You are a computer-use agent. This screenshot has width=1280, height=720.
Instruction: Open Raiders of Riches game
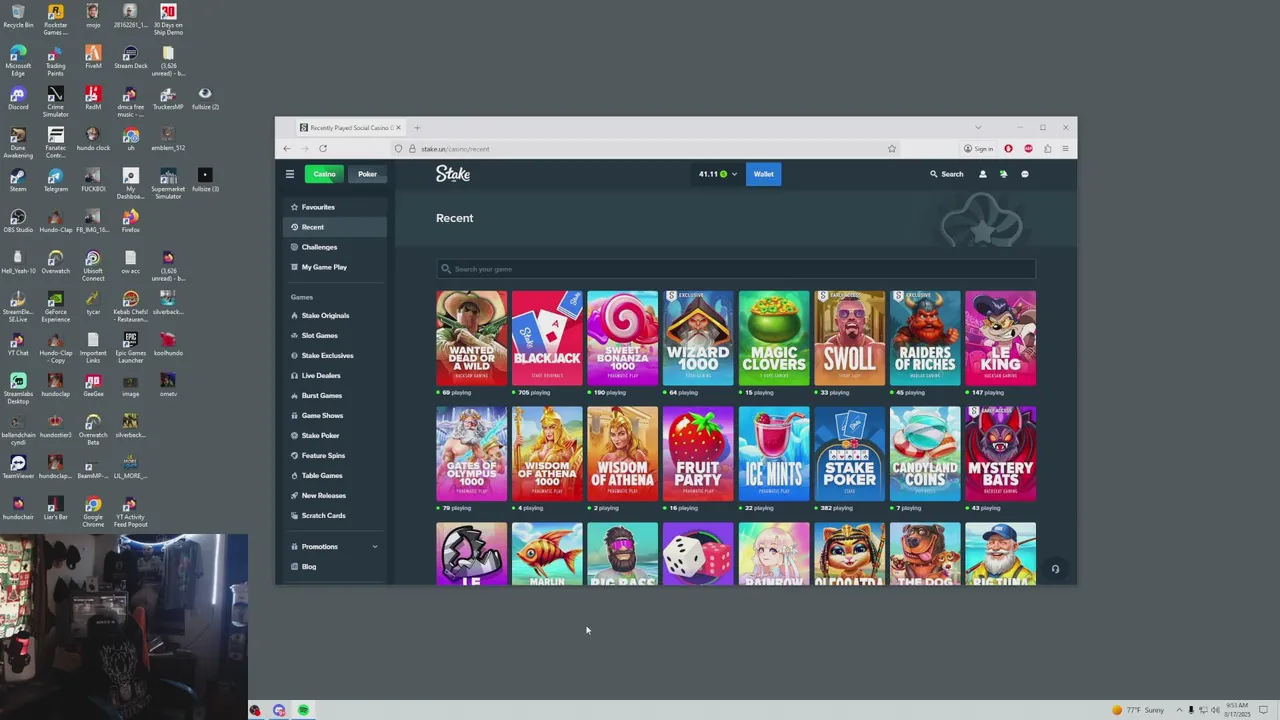[925, 338]
